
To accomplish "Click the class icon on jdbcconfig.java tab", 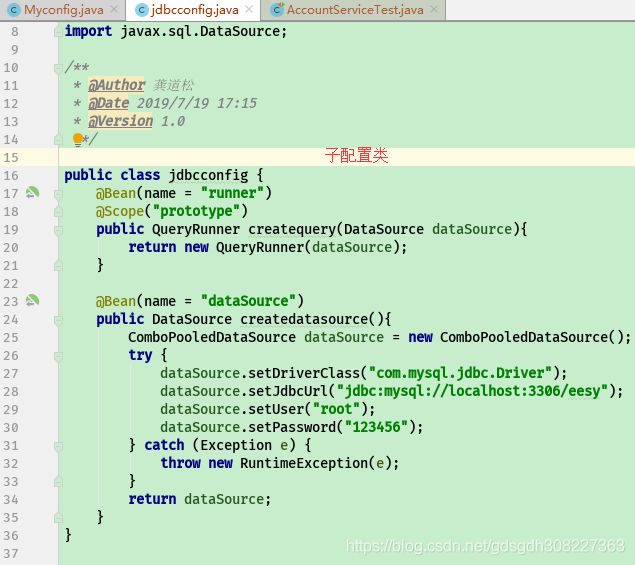I will [x=141, y=10].
